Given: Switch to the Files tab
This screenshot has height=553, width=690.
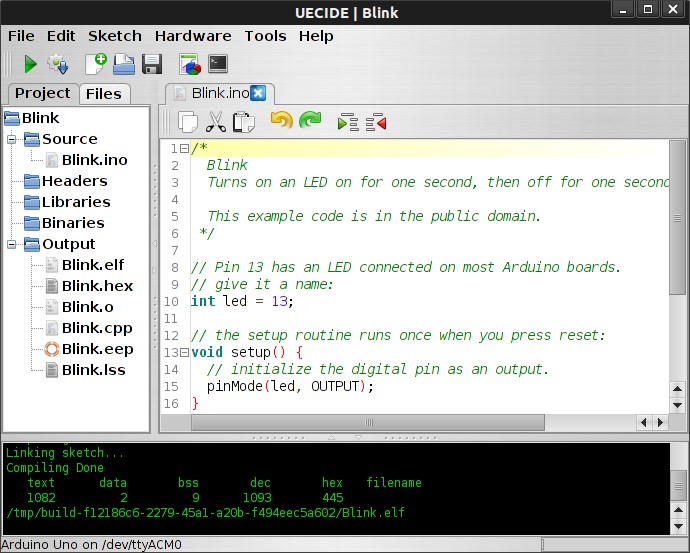Looking at the screenshot, I should (x=103, y=94).
